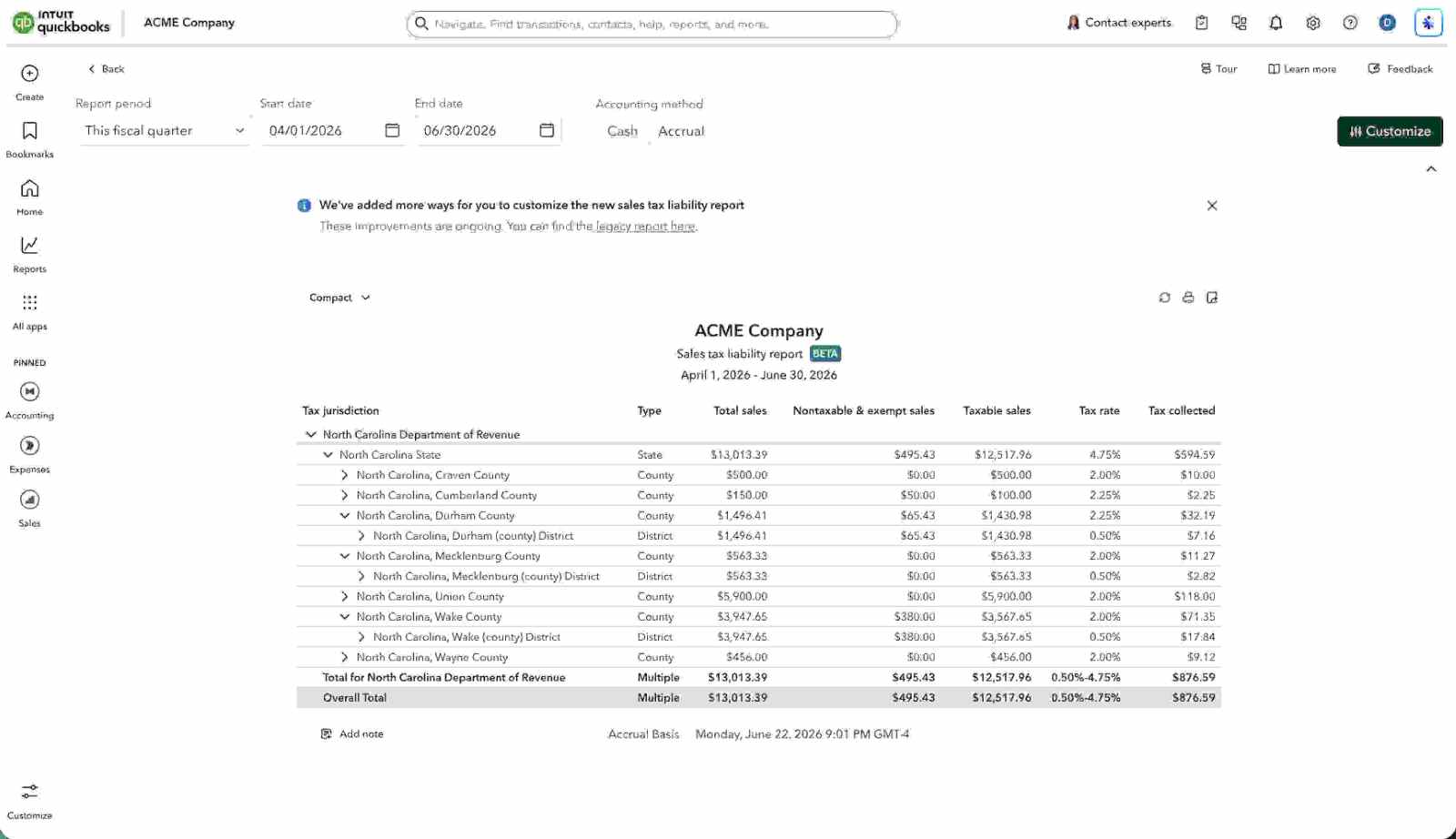Viewport: 1456px width, 839px height.
Task: Open start date calendar picker
Action: 392,130
